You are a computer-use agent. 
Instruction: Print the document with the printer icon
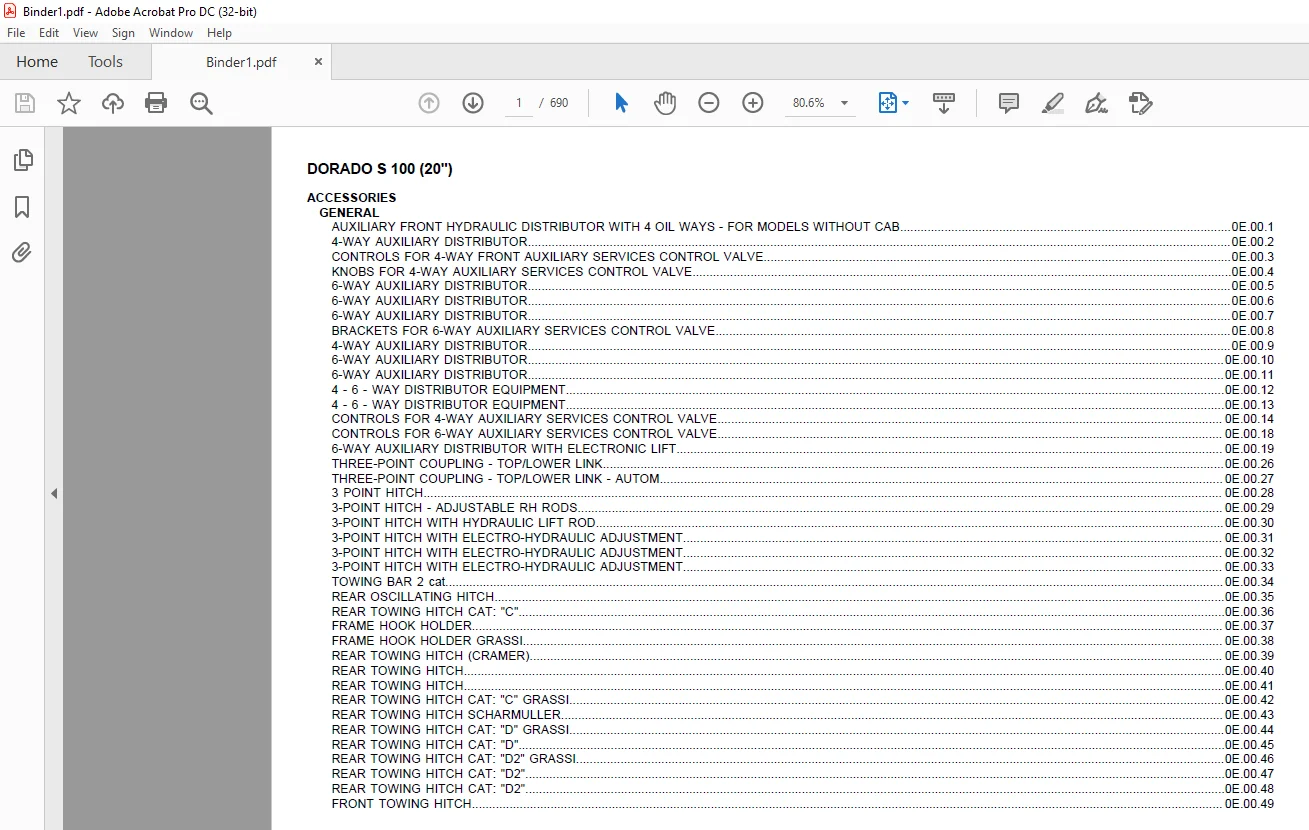coord(156,103)
